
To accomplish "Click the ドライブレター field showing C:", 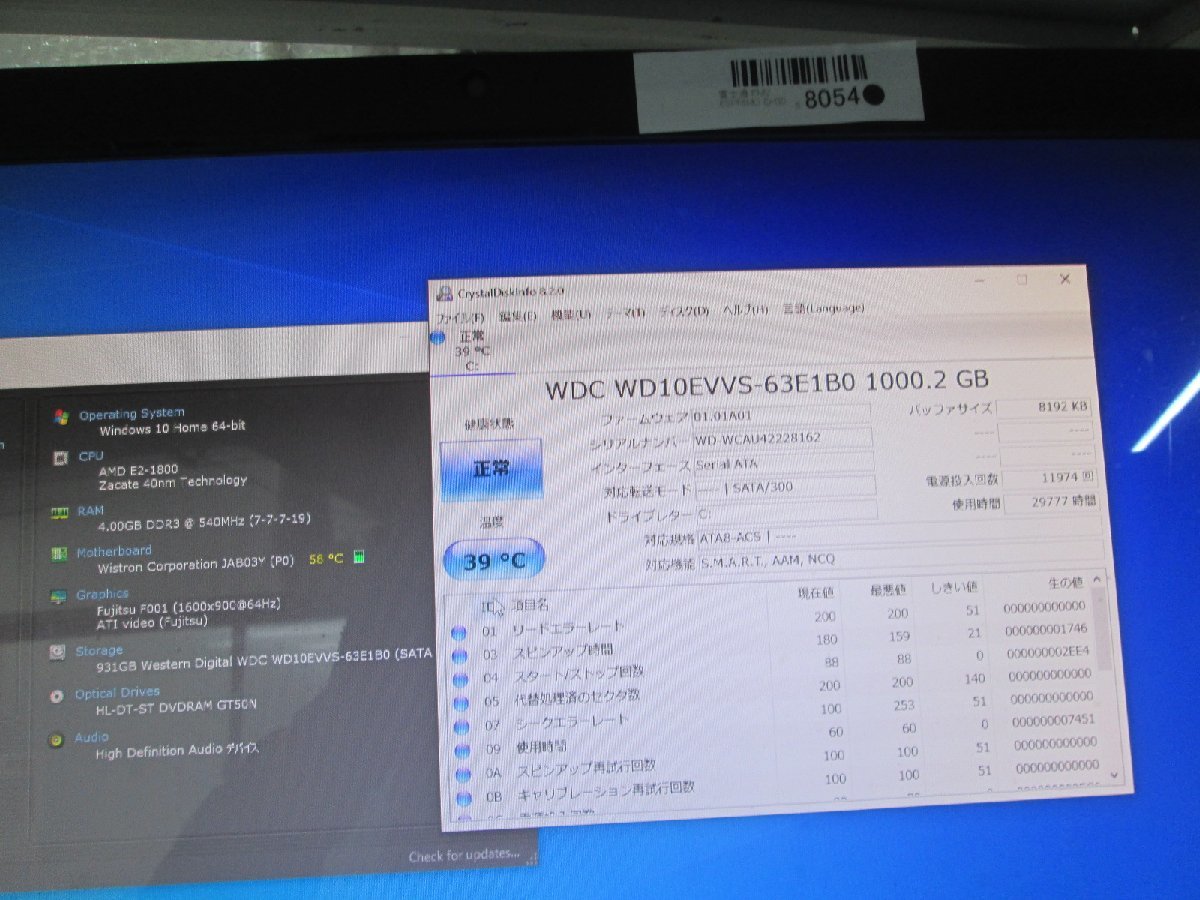I will click(x=786, y=512).
